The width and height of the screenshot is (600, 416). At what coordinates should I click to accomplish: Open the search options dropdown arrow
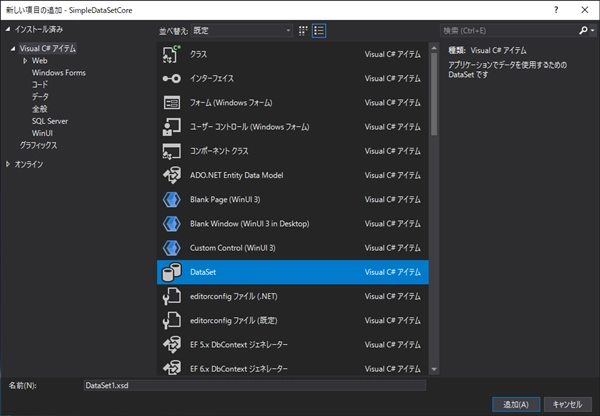tap(593, 30)
